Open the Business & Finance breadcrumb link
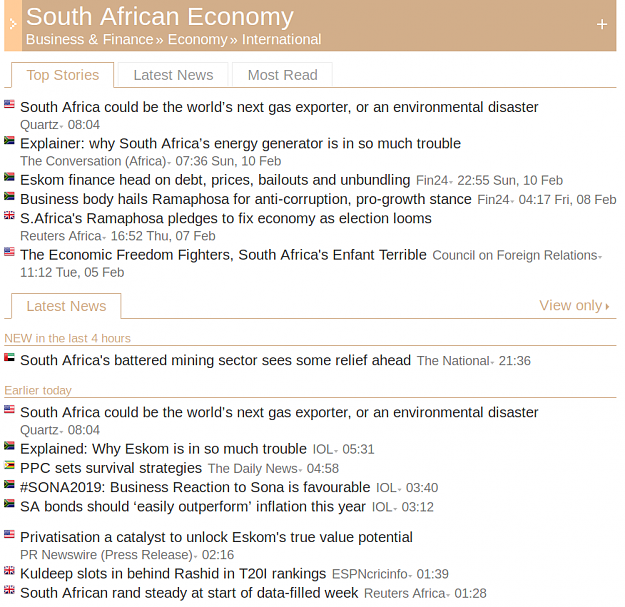 pos(90,39)
